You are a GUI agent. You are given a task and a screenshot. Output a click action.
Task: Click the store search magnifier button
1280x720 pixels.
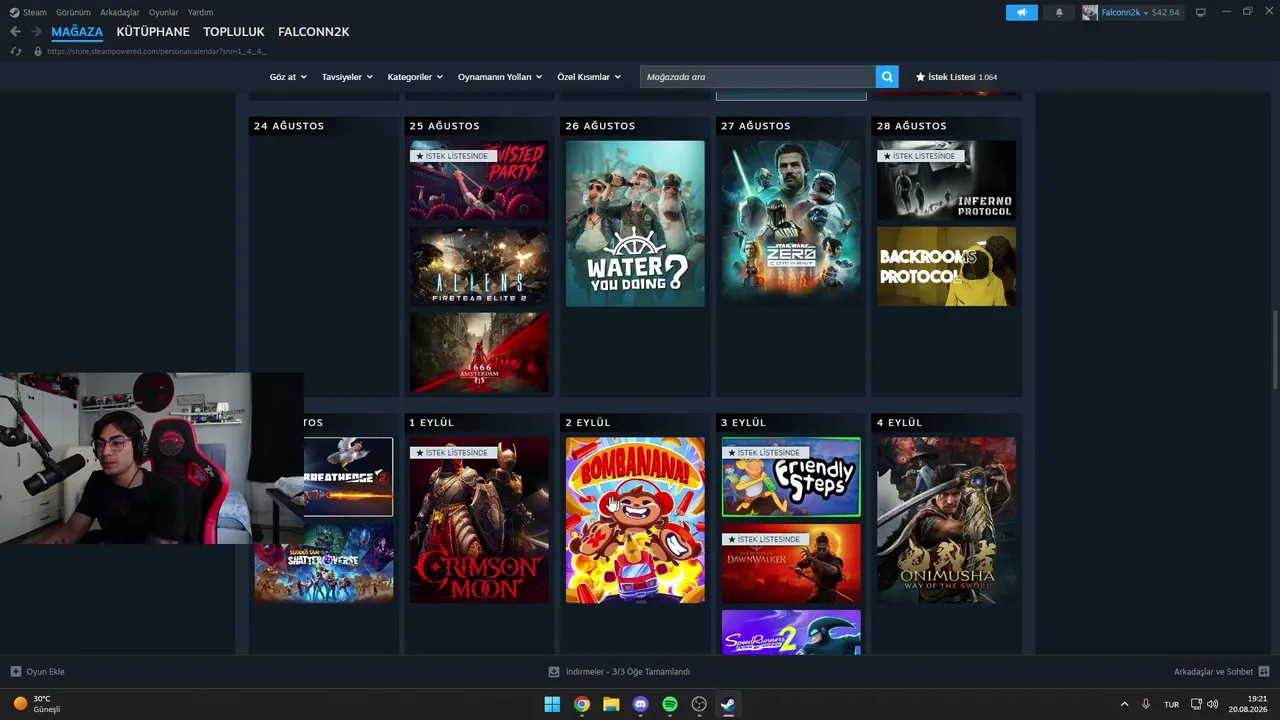point(887,77)
